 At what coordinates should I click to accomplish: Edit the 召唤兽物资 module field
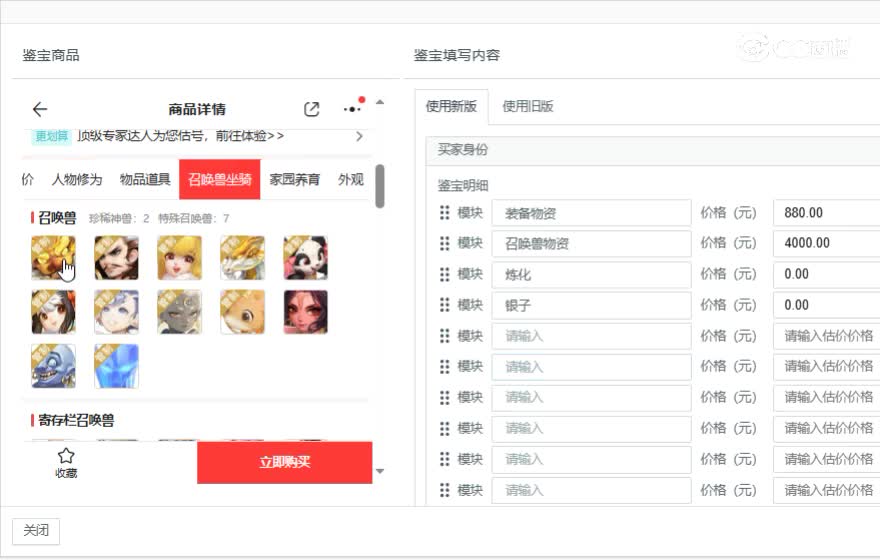(x=592, y=243)
